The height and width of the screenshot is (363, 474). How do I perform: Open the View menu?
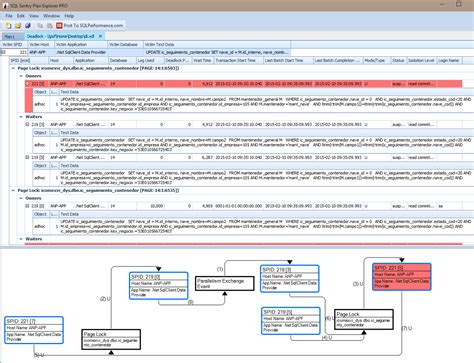coord(34,16)
